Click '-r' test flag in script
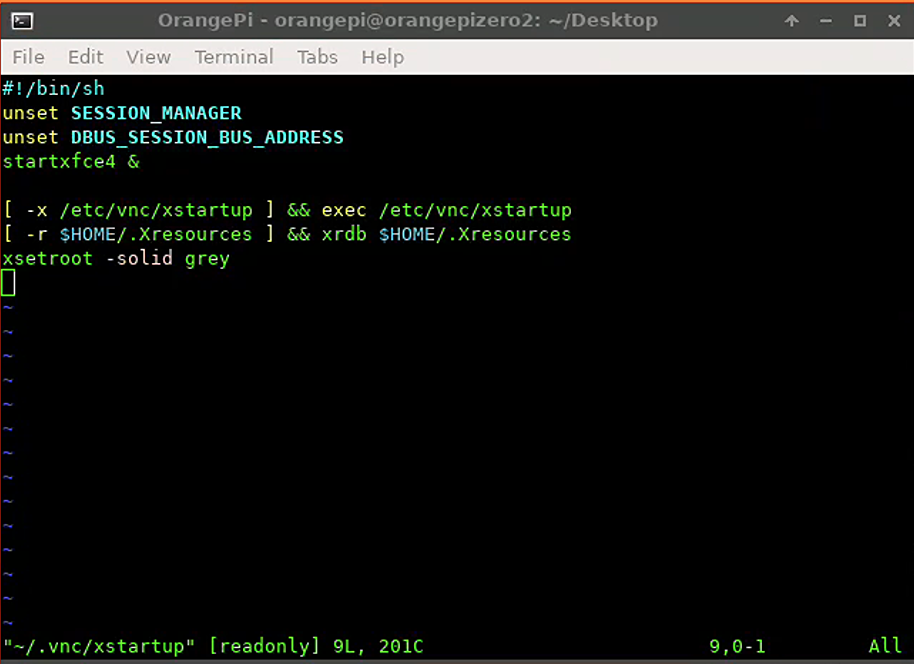Image resolution: width=914 pixels, height=664 pixels. 36,234
